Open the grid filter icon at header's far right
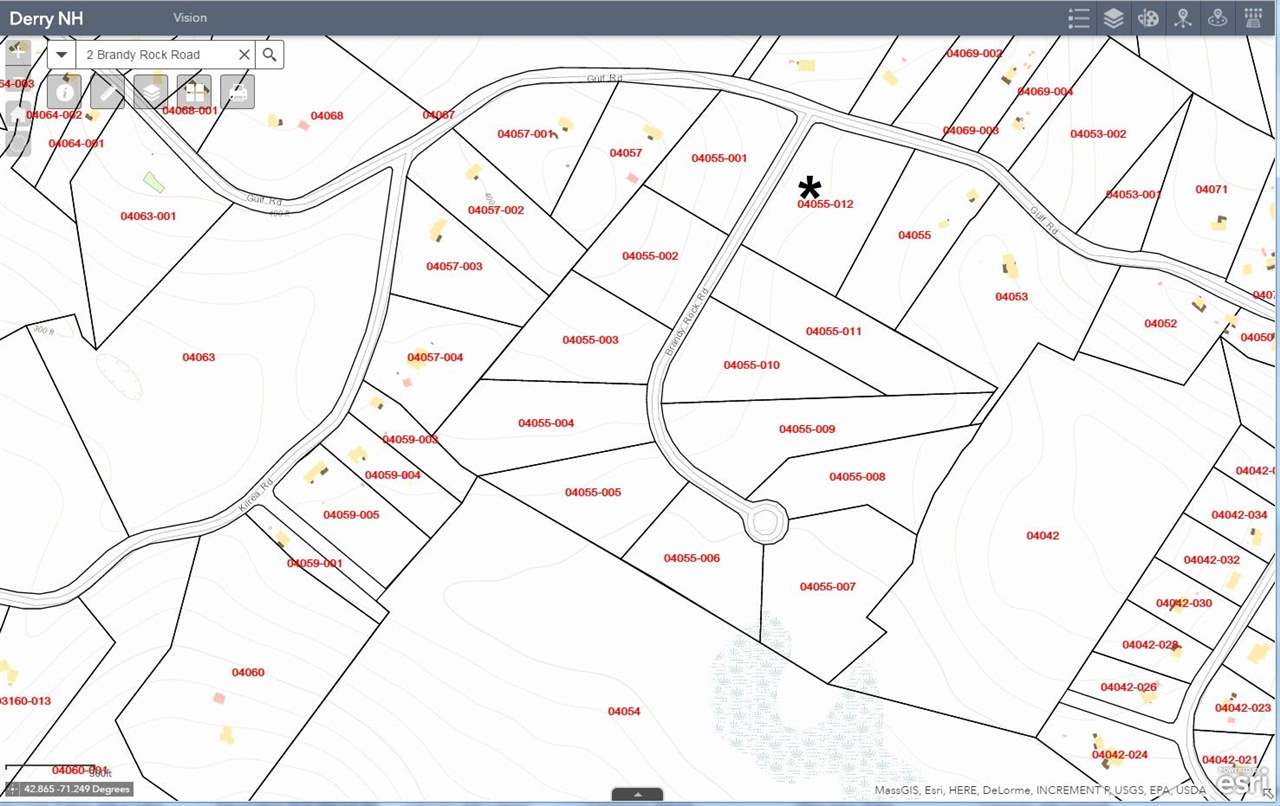Screen dimensions: 1280x806 click(x=1253, y=18)
